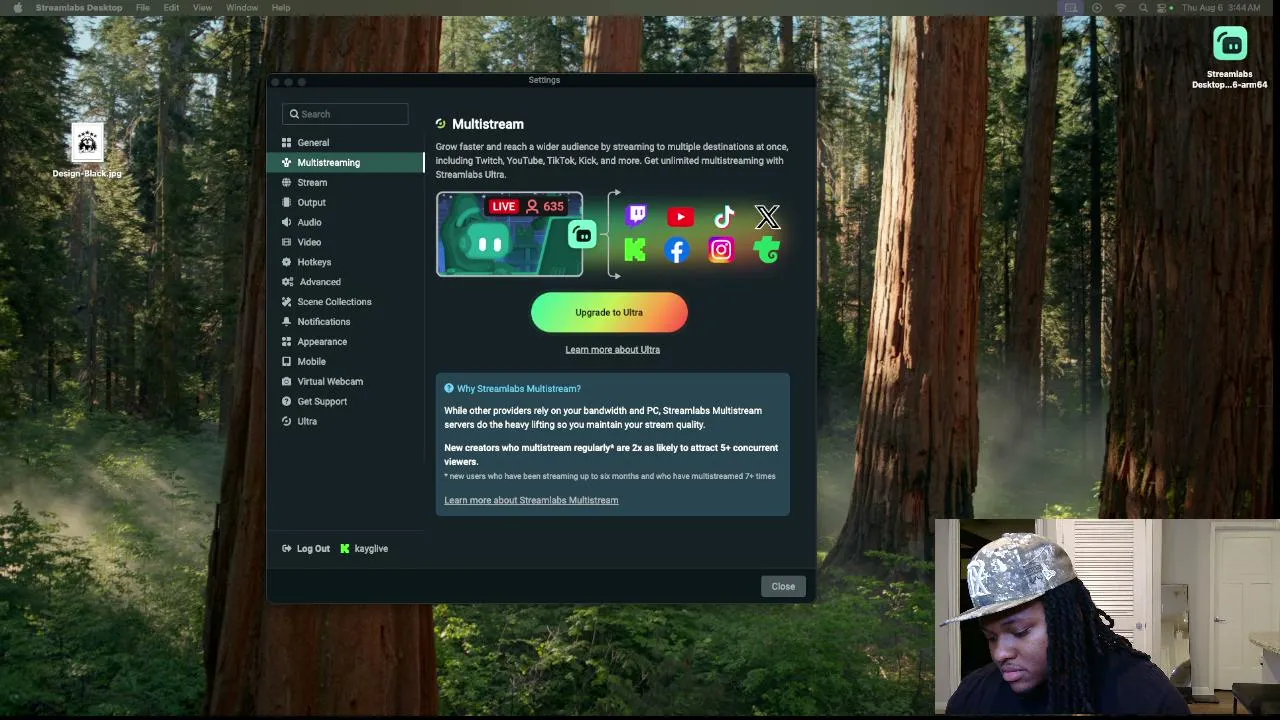Click the Upgrade to Ultra button
This screenshot has width=1280, height=720.
tap(609, 313)
